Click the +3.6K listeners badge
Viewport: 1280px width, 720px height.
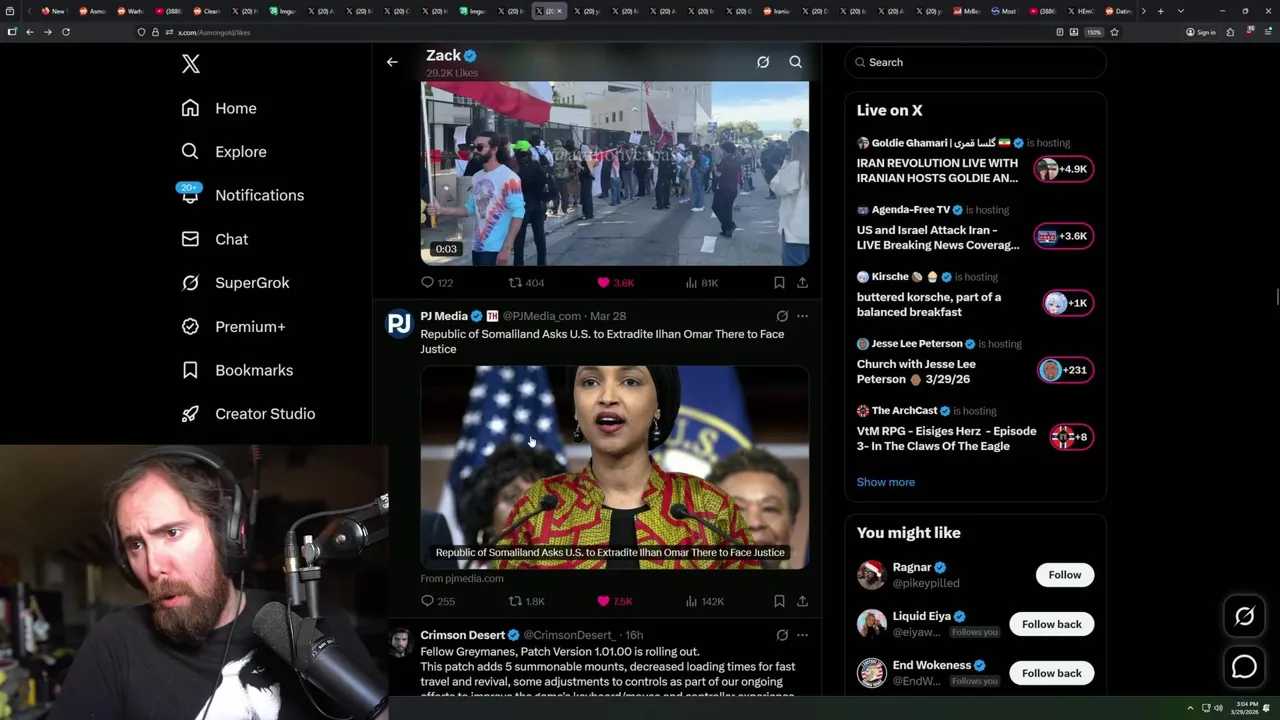(1063, 236)
